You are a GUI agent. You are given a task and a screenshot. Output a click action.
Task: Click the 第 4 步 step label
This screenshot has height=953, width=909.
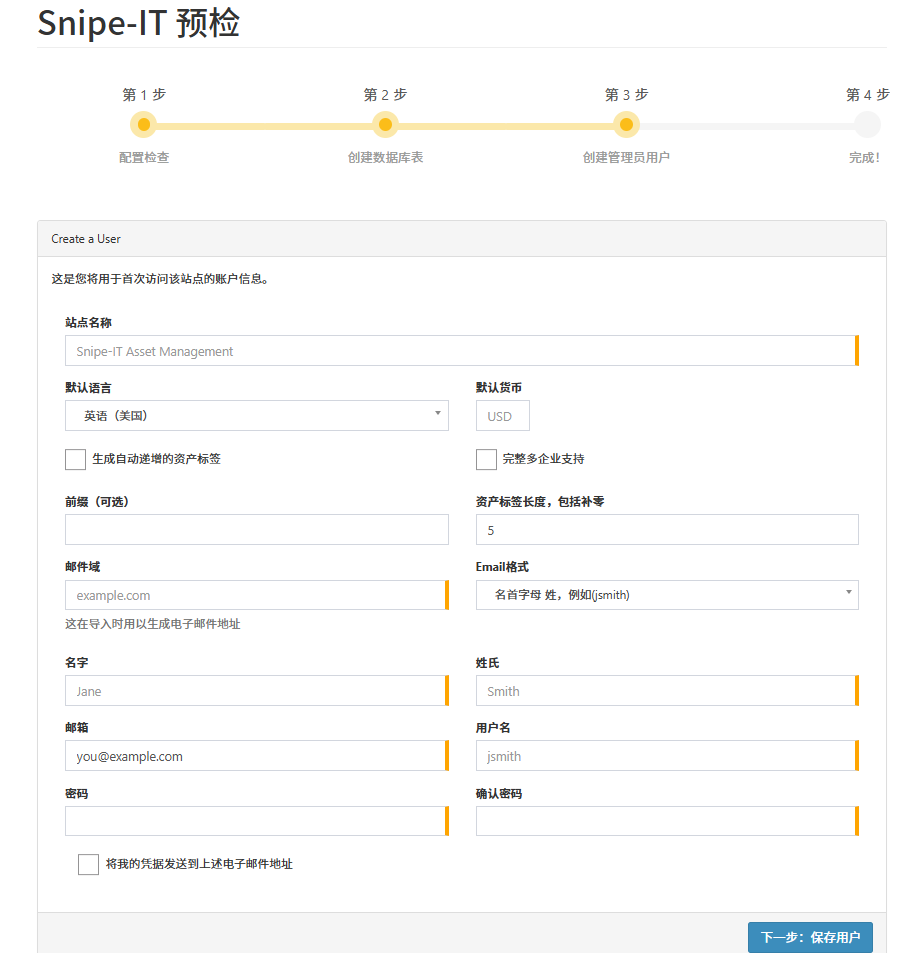(x=867, y=94)
